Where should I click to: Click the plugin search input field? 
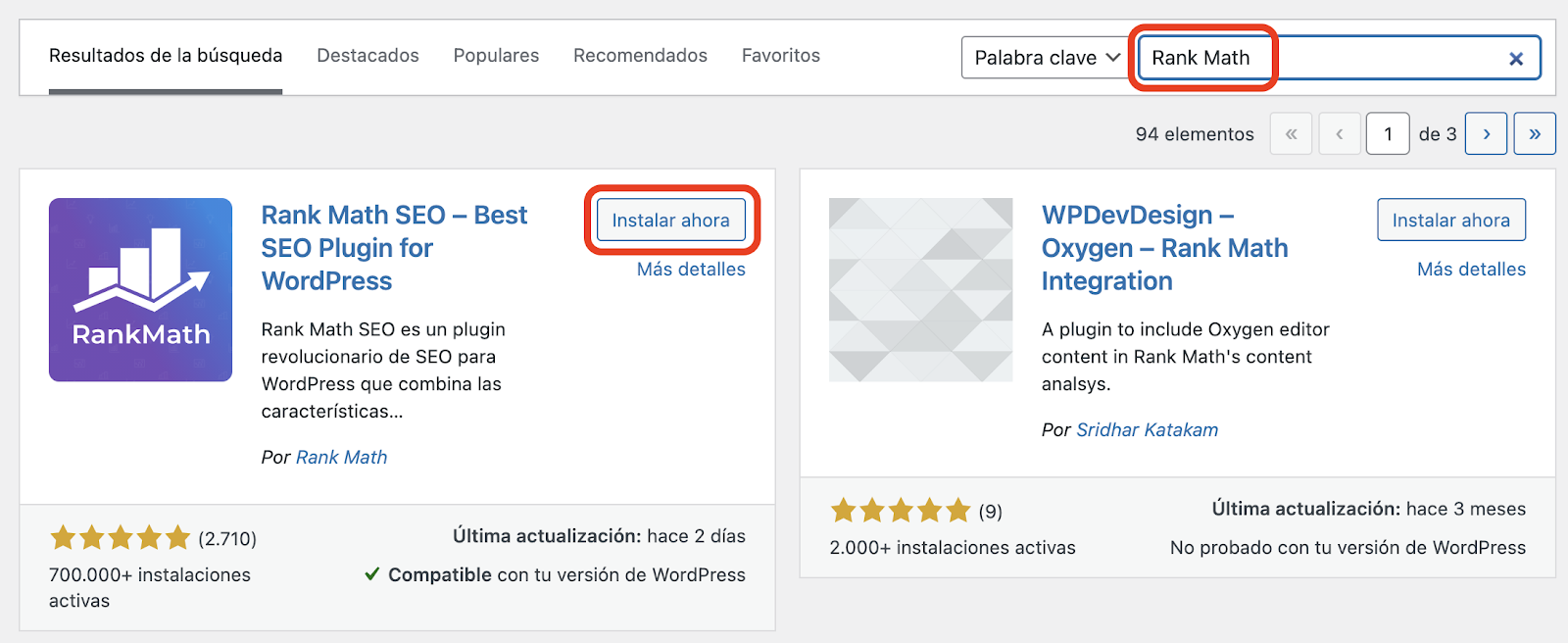(1339, 58)
